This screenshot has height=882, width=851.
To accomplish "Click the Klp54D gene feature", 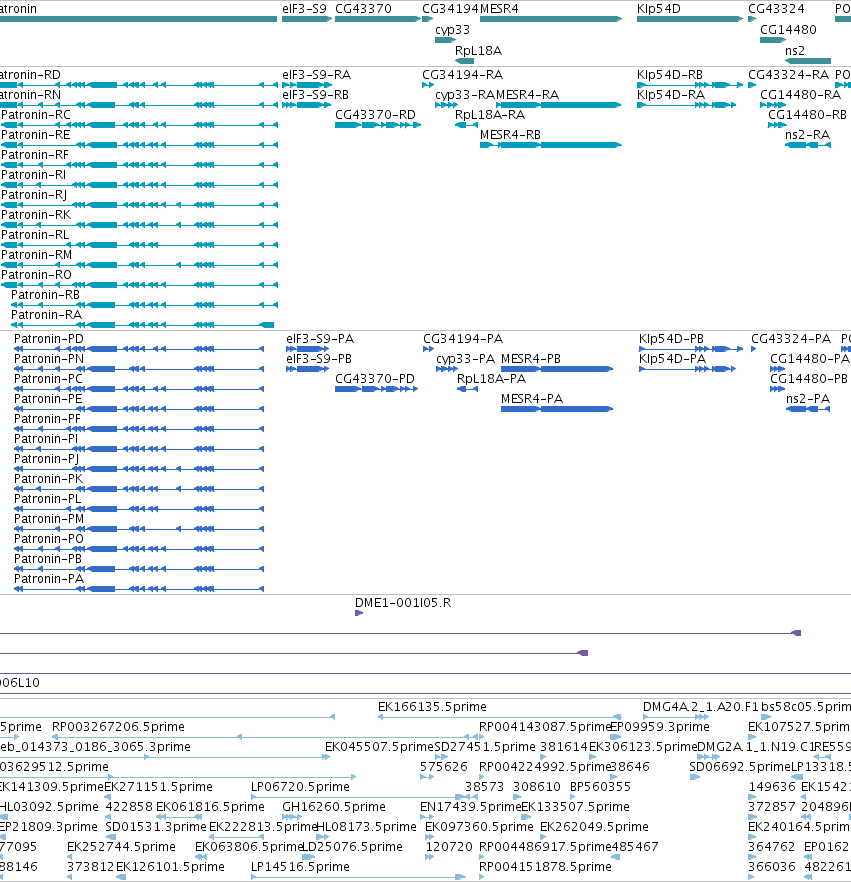I will click(690, 19).
